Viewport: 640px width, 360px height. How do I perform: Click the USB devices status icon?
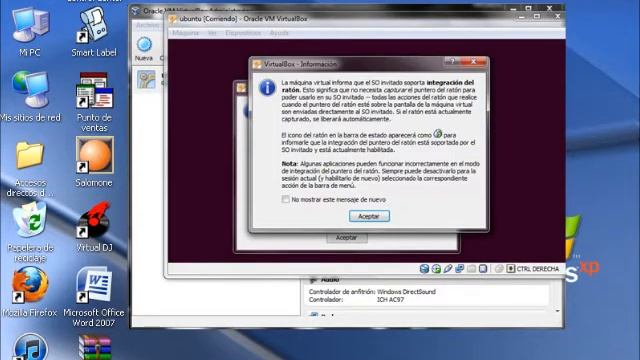448,269
